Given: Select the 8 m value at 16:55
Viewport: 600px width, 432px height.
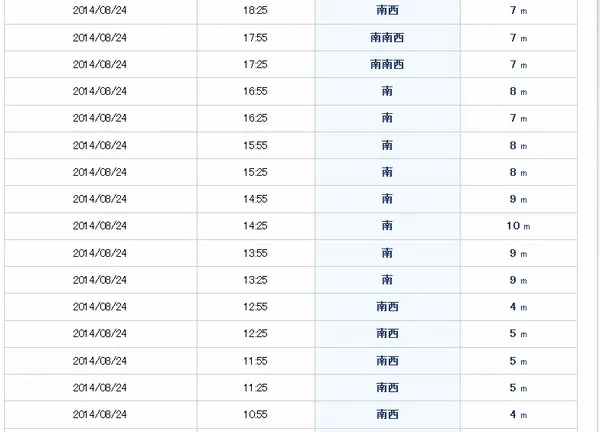Looking at the screenshot, I should [518, 91].
